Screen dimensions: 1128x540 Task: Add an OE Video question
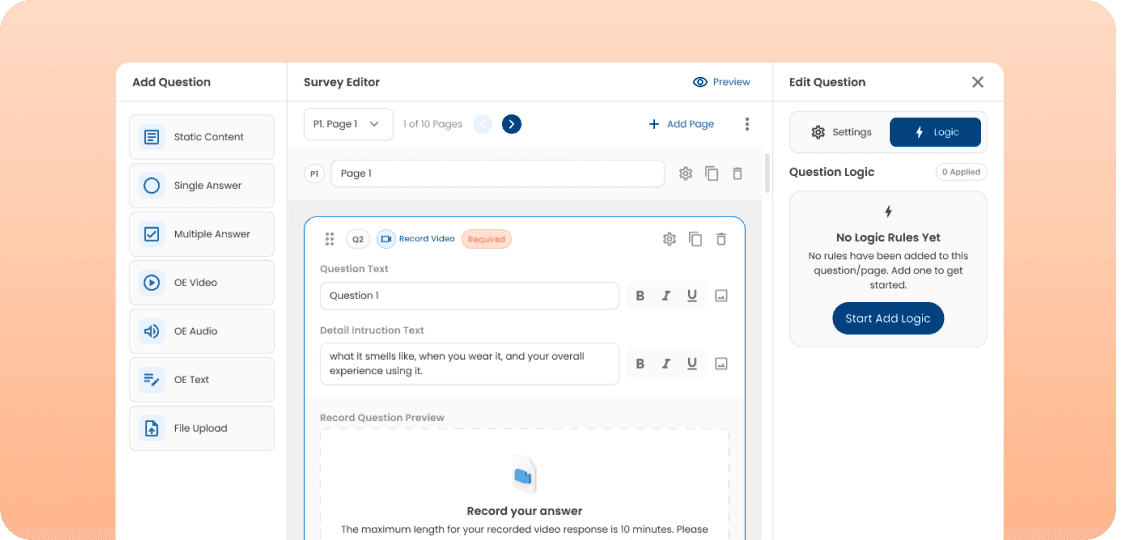pyautogui.click(x=201, y=283)
